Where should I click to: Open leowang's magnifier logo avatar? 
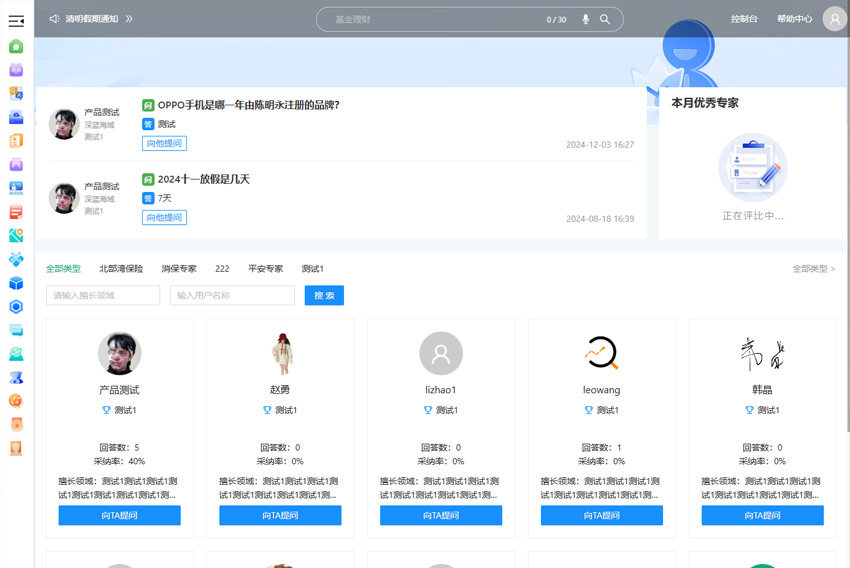602,353
